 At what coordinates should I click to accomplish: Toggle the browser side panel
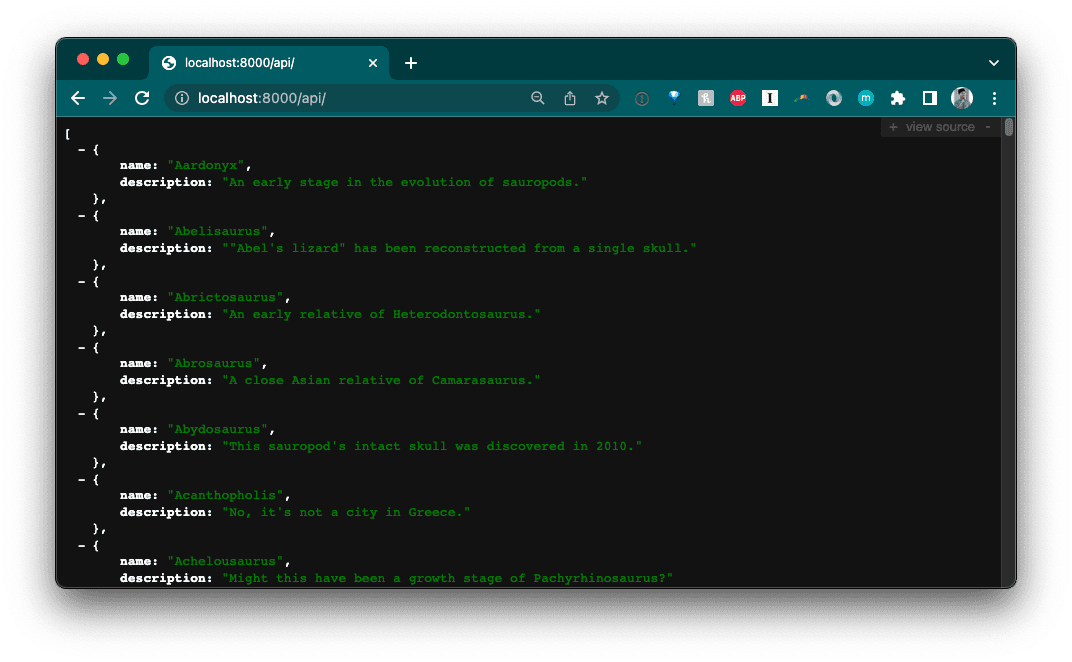coord(930,98)
